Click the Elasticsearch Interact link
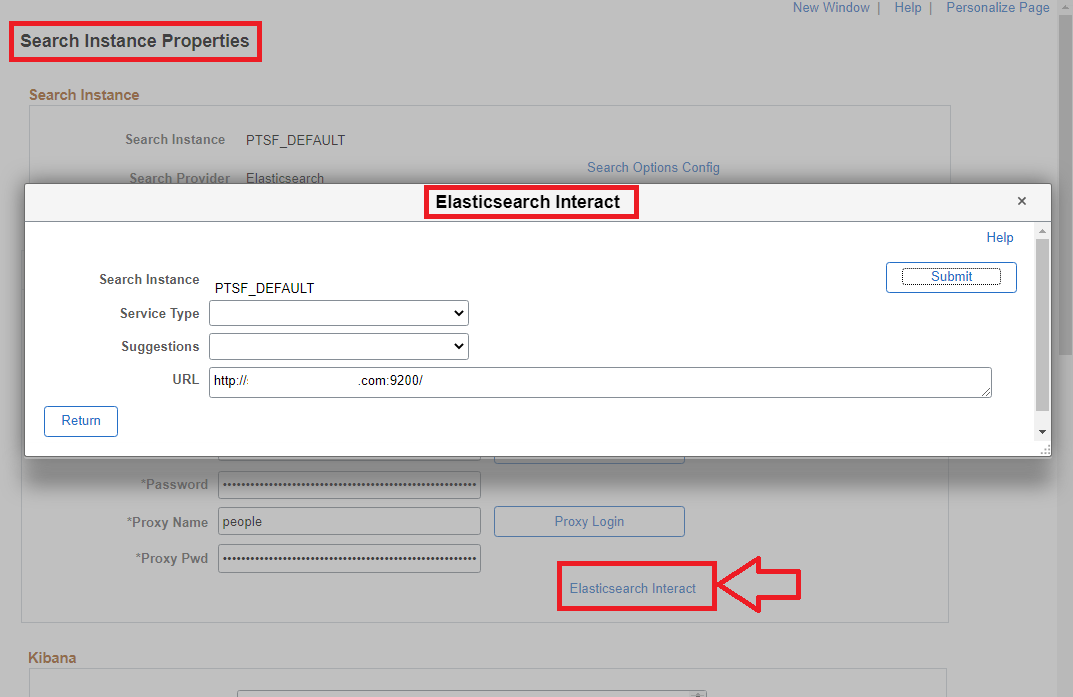The height and width of the screenshot is (697, 1073). coord(633,588)
